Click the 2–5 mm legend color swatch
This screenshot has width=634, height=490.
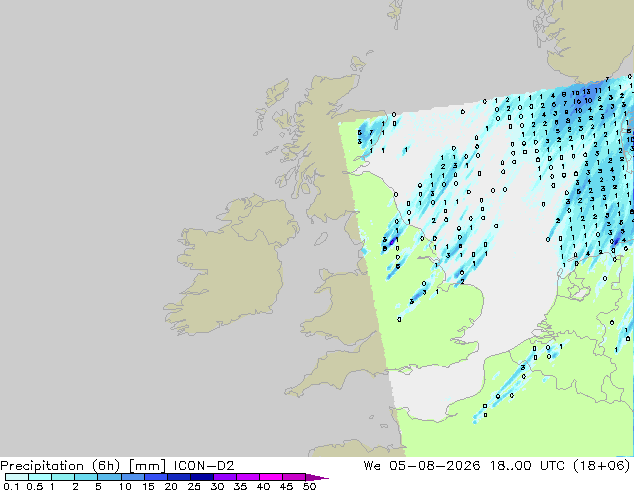click(x=86, y=477)
